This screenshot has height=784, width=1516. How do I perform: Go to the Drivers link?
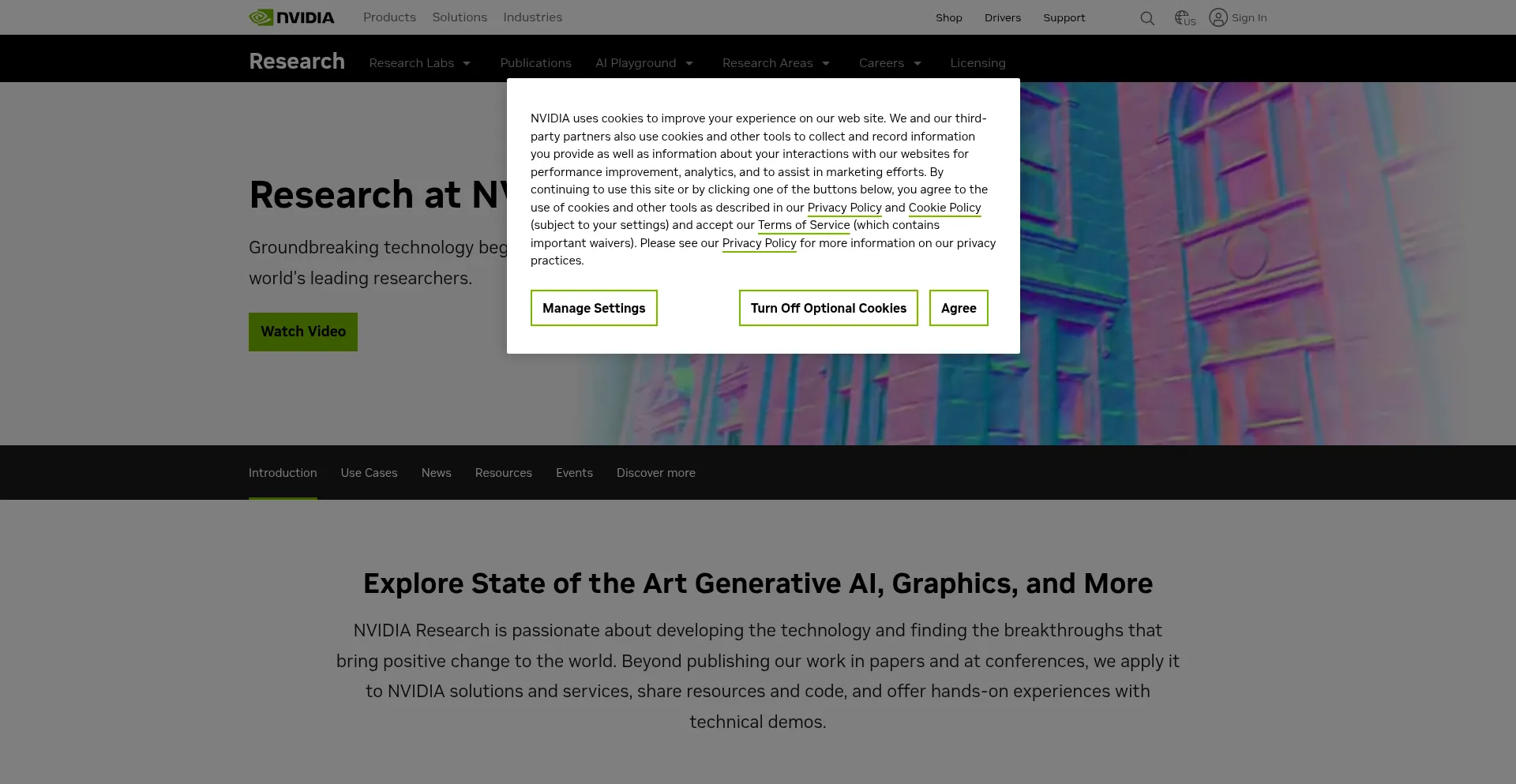(1002, 17)
